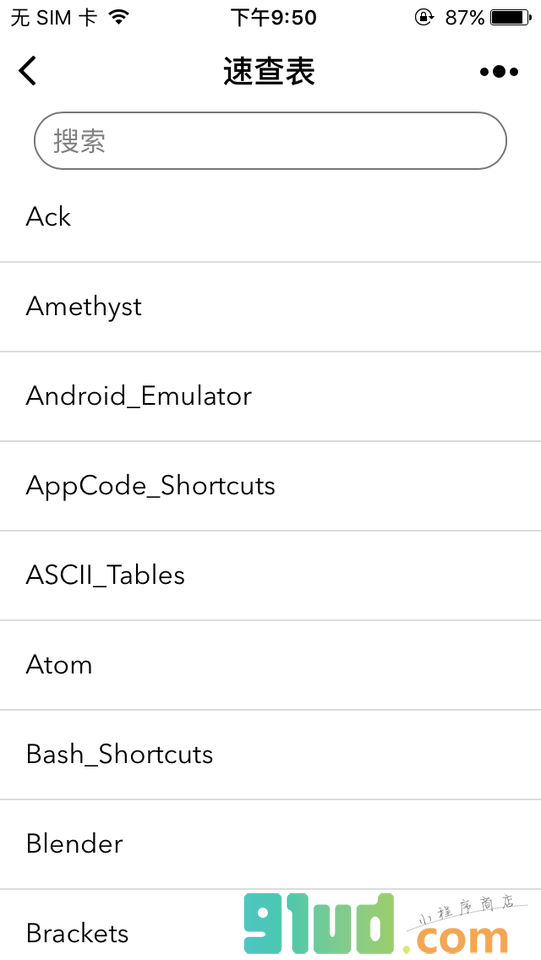The height and width of the screenshot is (960, 541).
Task: Choose Bash_Shortcuts from the list
Action: pos(270,754)
